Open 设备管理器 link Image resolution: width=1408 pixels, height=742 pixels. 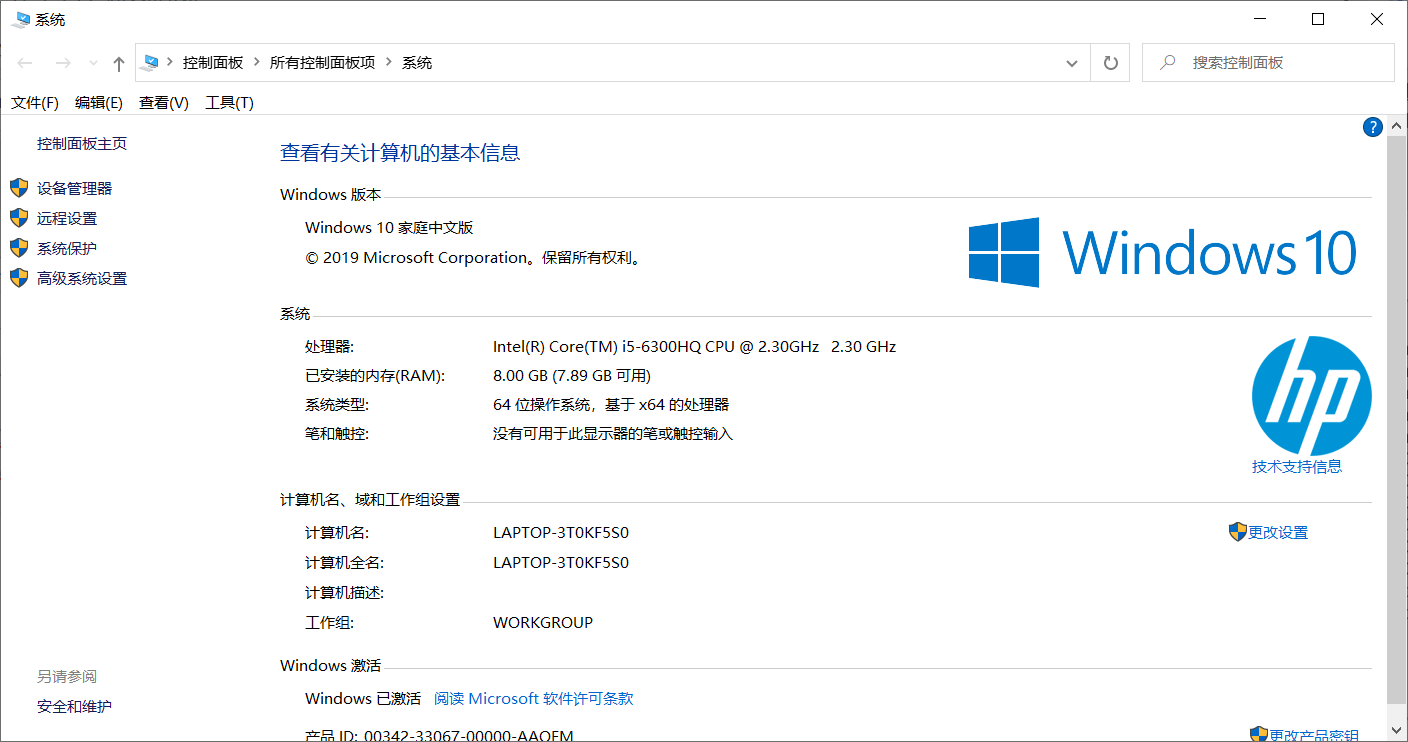(75, 188)
